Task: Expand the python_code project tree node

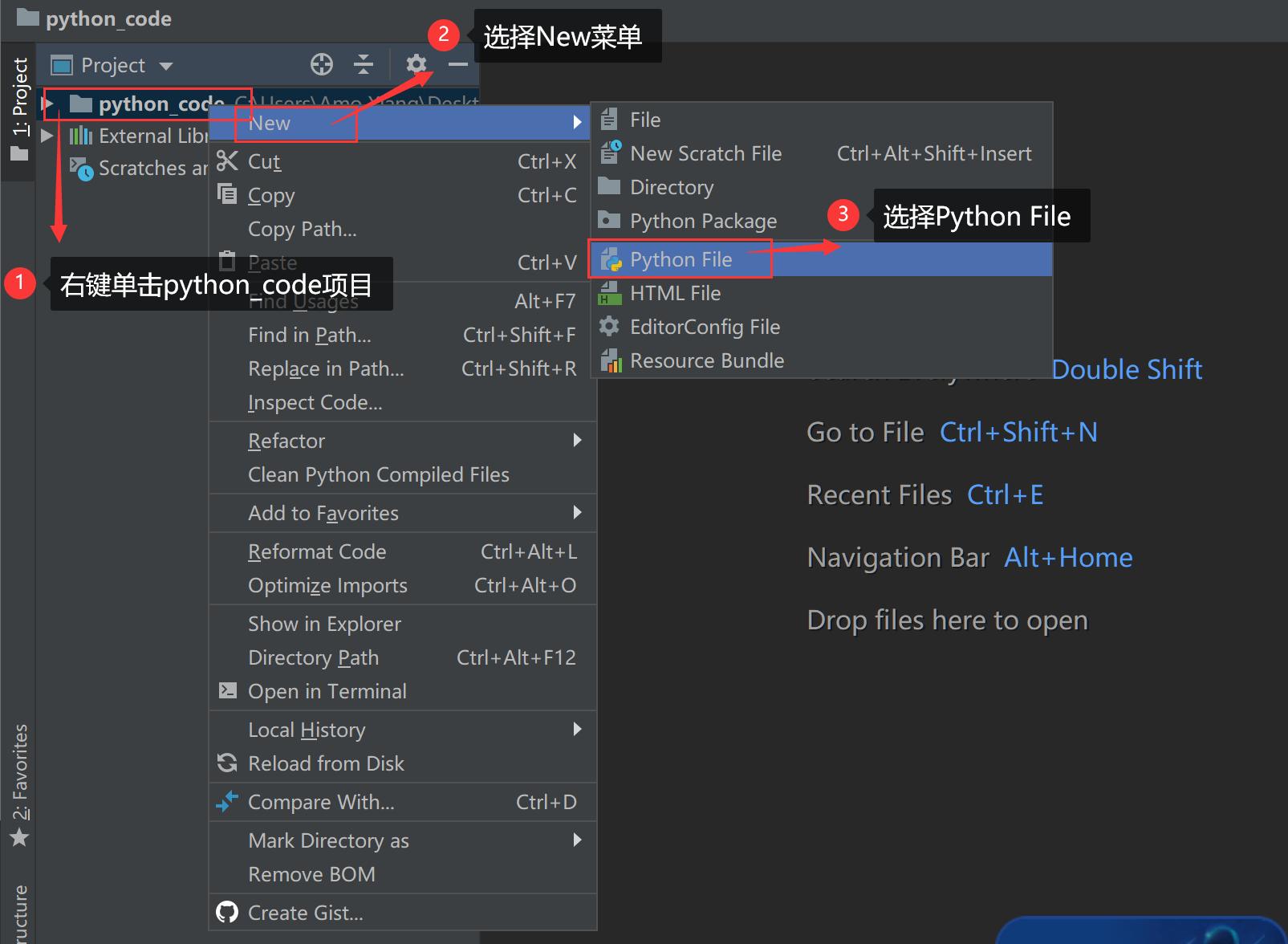Action: 49,103
